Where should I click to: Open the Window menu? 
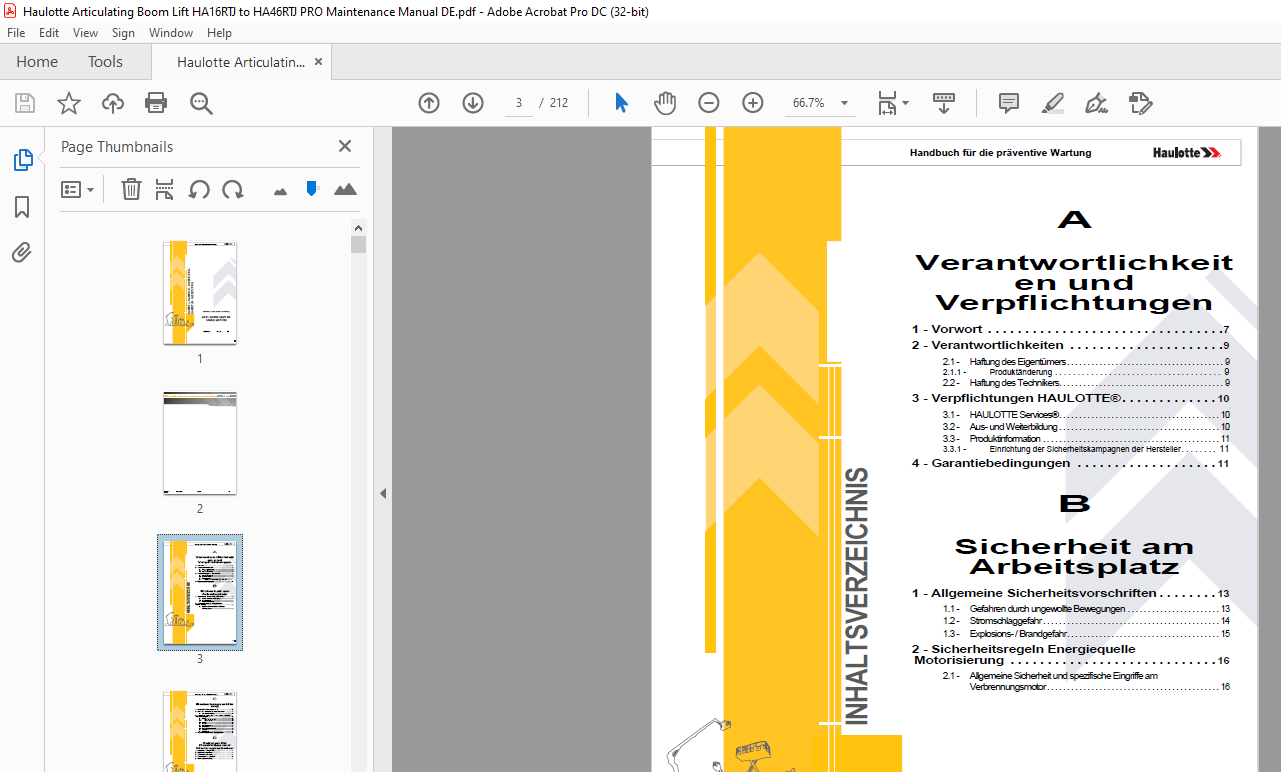pos(171,33)
